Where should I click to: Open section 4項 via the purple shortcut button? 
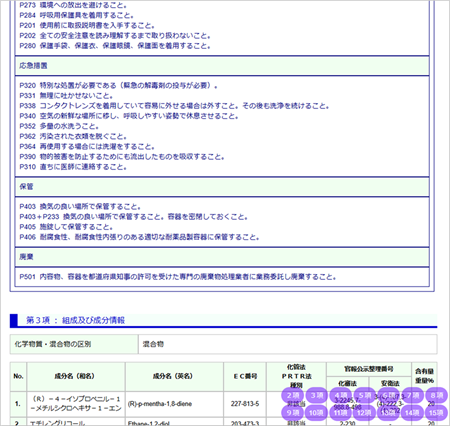[341, 395]
